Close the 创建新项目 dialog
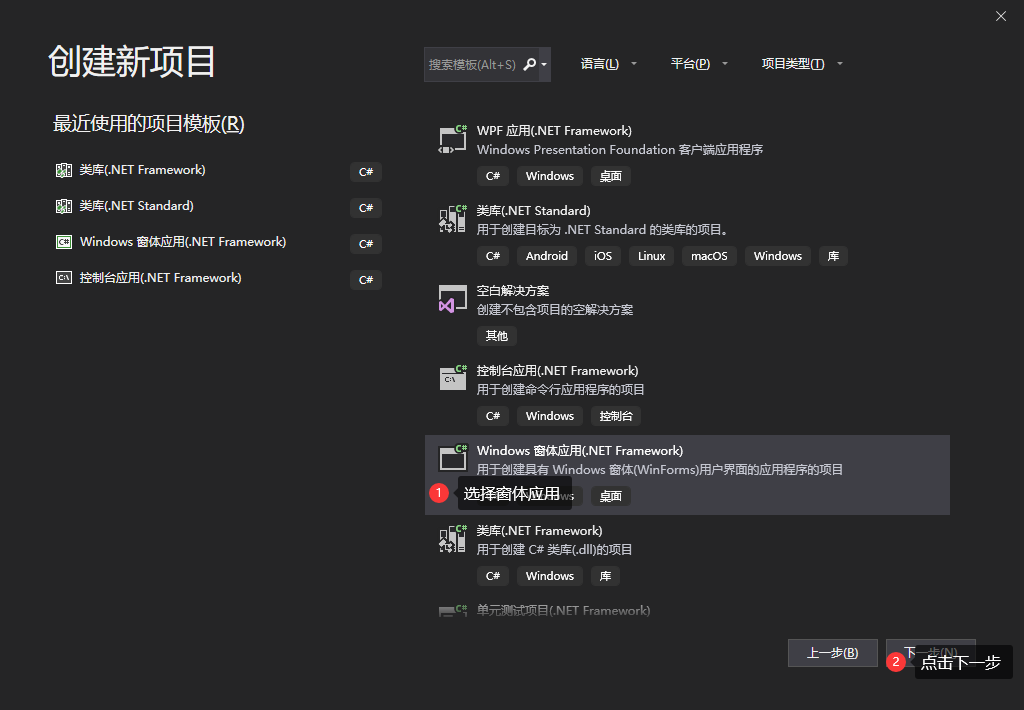 (x=1001, y=16)
